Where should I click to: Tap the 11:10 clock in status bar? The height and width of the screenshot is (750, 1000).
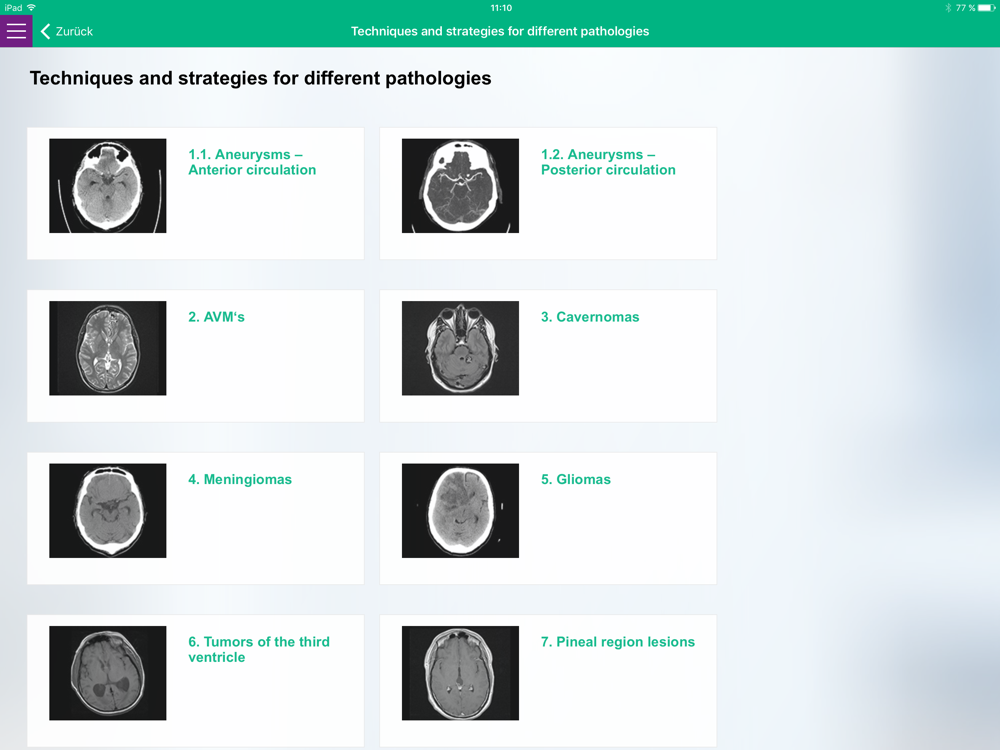pyautogui.click(x=501, y=8)
